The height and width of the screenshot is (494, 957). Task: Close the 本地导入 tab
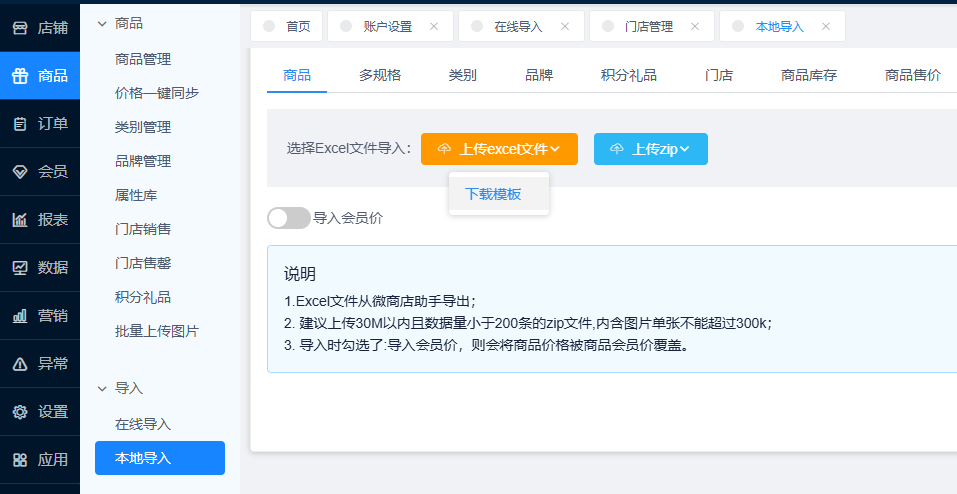click(x=826, y=26)
